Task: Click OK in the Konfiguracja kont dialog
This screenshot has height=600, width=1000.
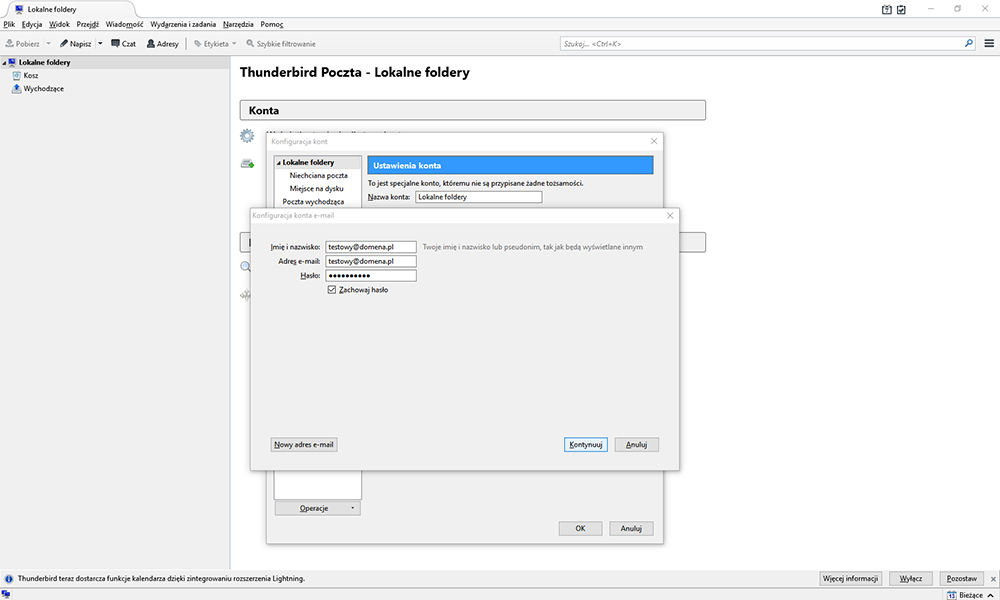Action: [580, 528]
